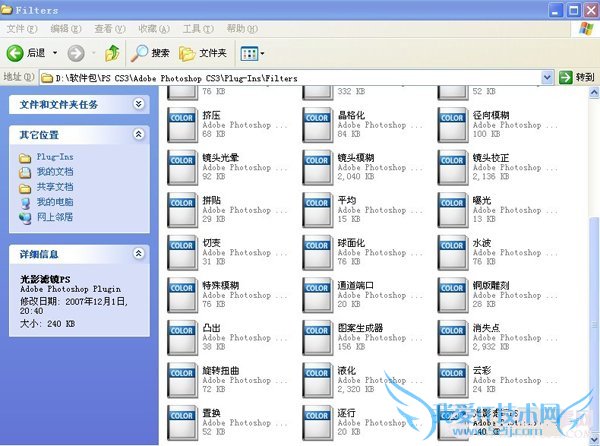
Task: Collapse the Details (详细信息) panel
Action: 138,253
